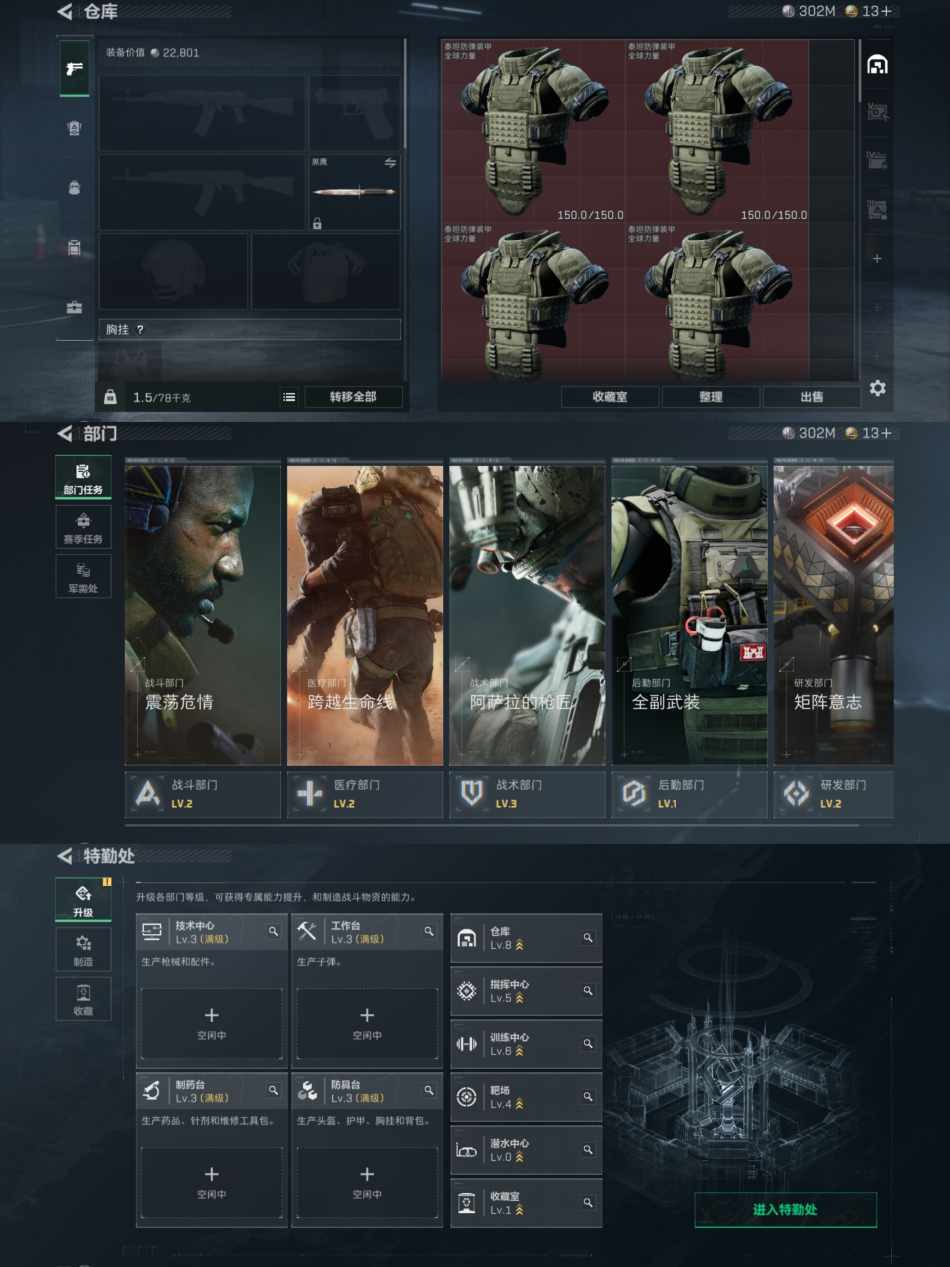Click the 整理 button to sort items
The image size is (950, 1267).
coord(711,397)
